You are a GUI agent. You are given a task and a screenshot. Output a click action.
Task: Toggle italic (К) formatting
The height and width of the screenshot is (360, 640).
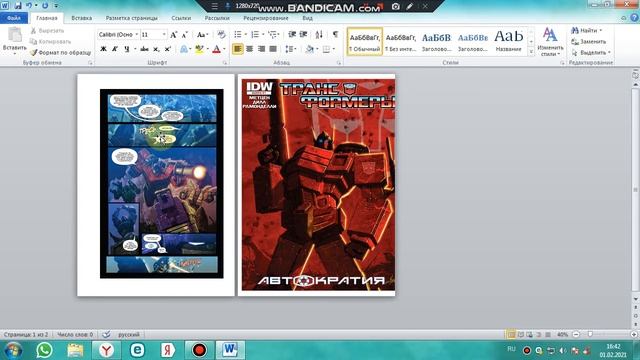[x=115, y=49]
